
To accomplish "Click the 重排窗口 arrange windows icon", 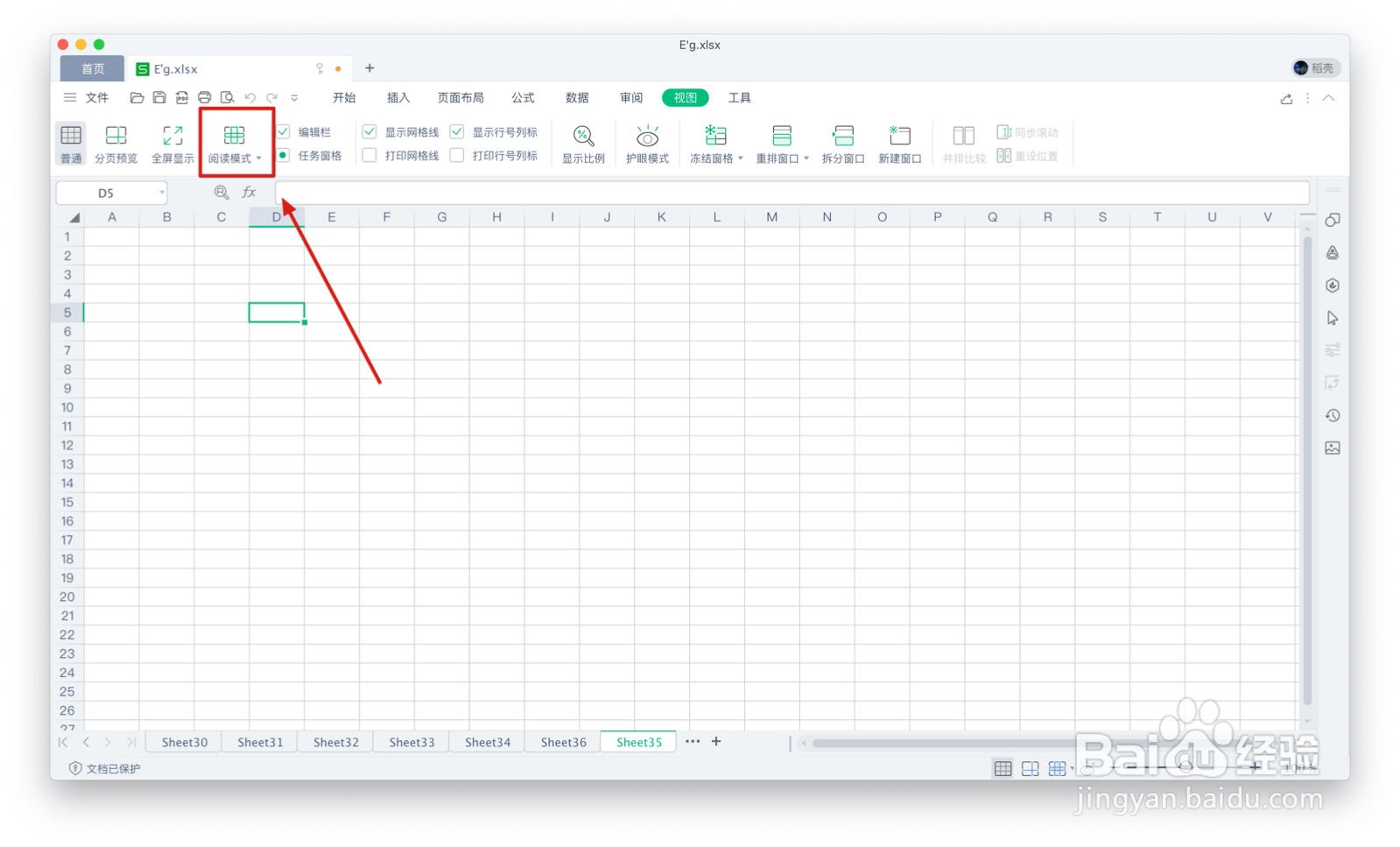I will [x=781, y=136].
